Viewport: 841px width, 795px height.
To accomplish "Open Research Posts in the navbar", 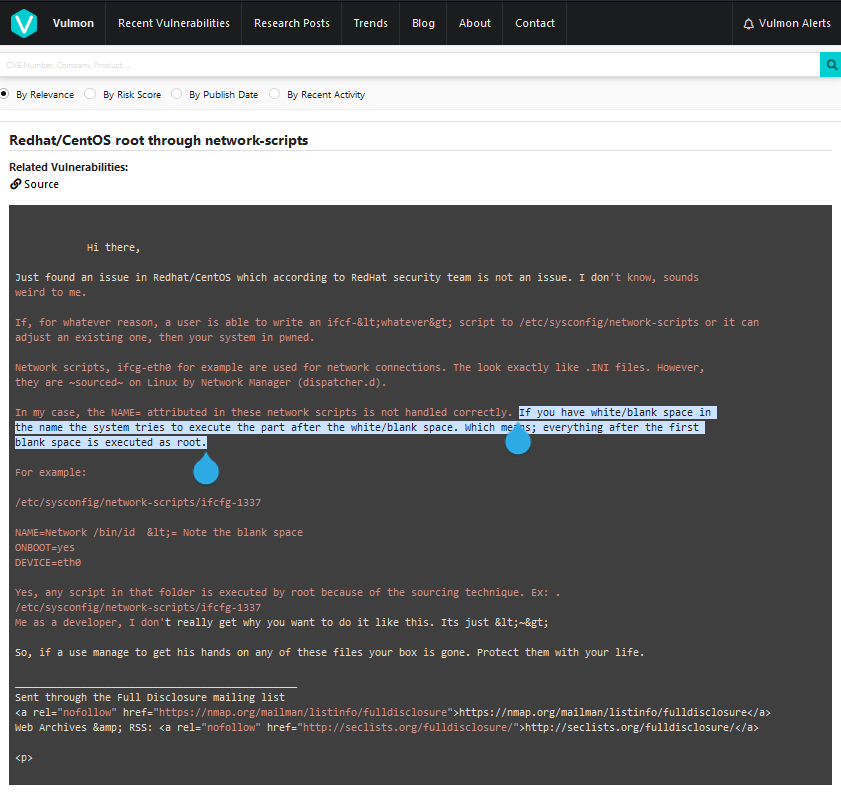I will click(x=292, y=23).
